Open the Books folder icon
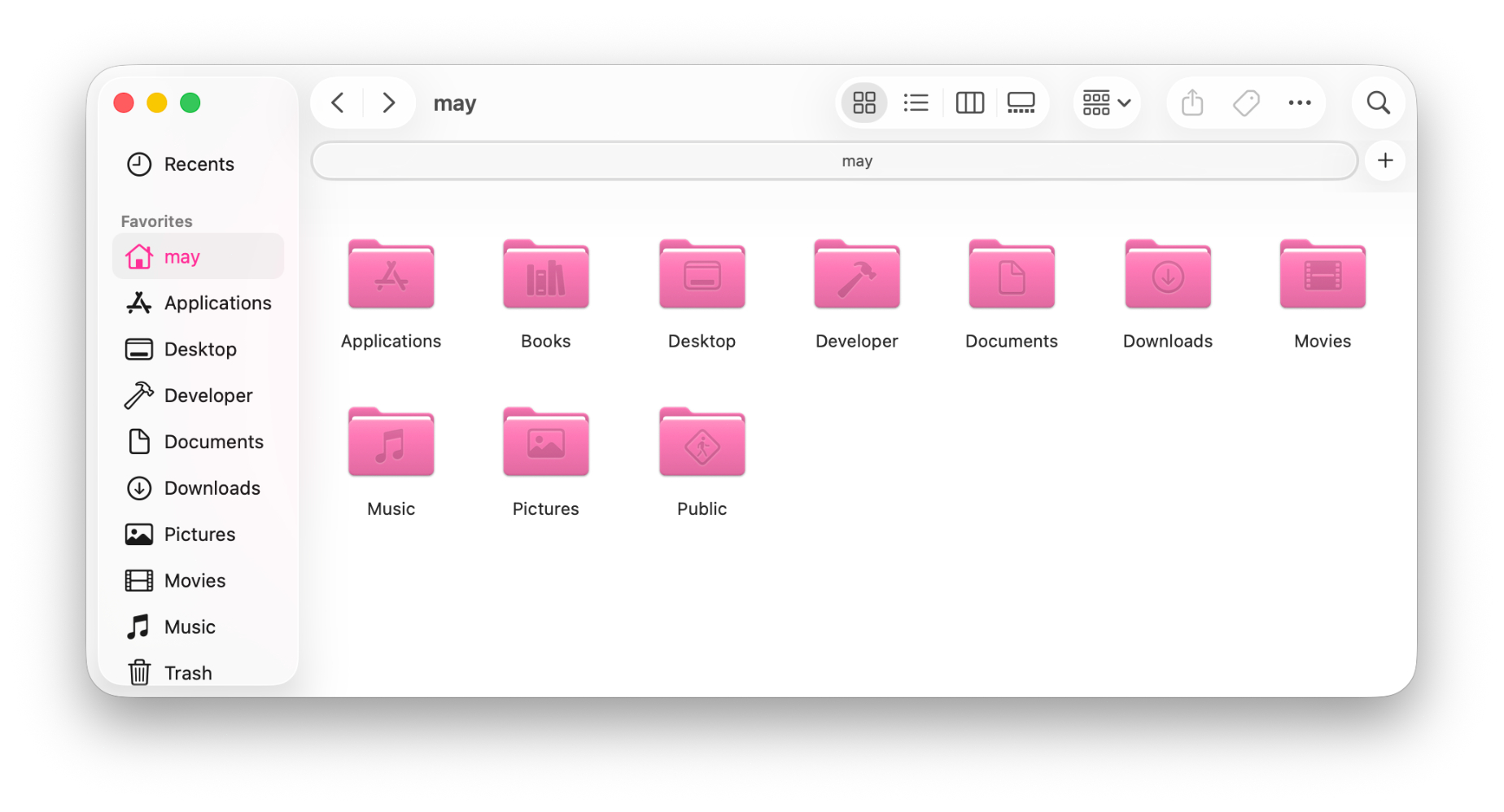The width and height of the screenshot is (1504, 812). coord(545,277)
